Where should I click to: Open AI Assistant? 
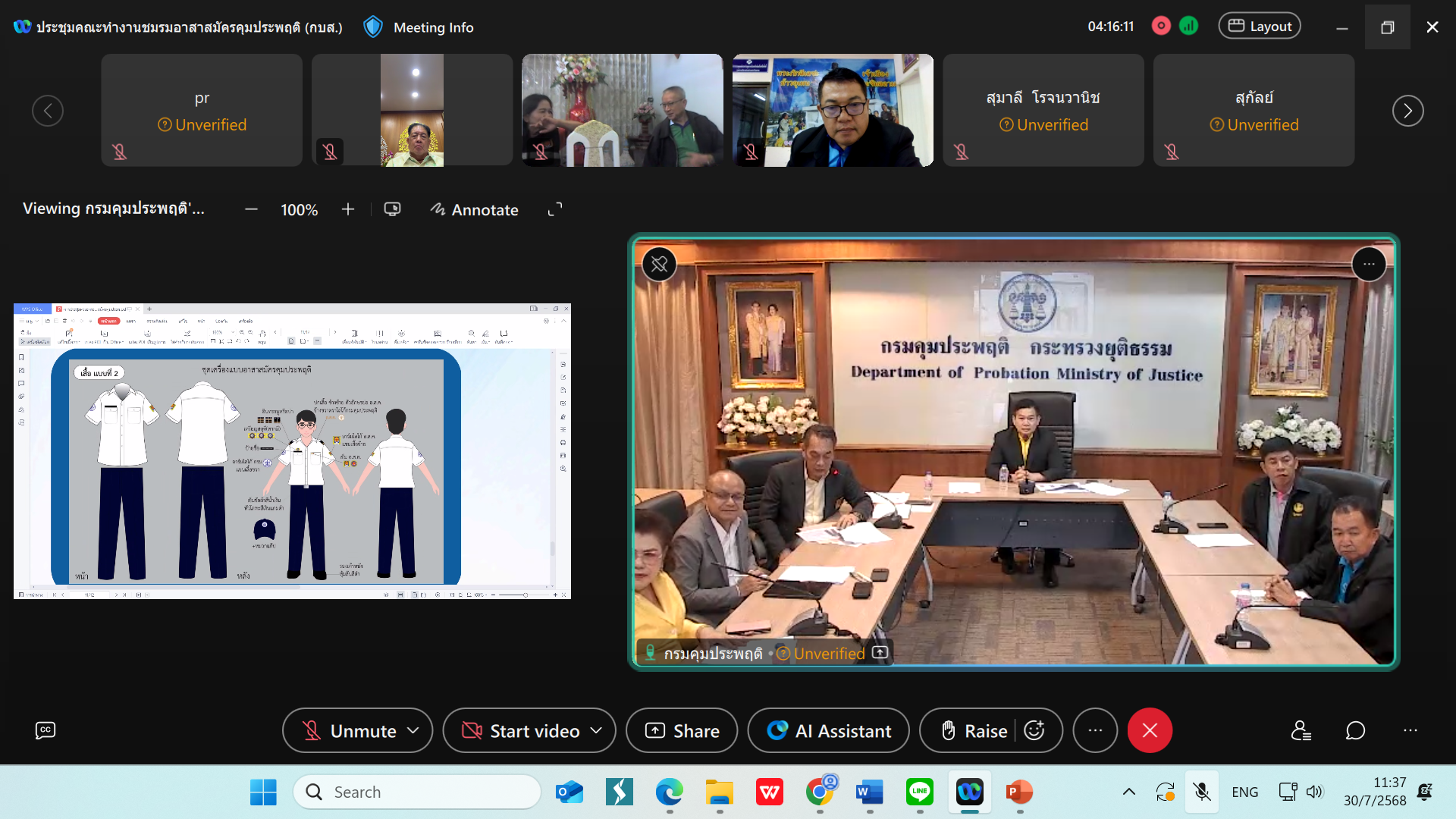pos(829,730)
